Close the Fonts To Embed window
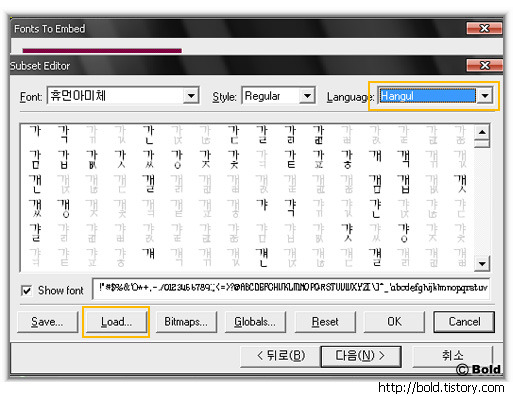The height and width of the screenshot is (396, 513). point(484,28)
